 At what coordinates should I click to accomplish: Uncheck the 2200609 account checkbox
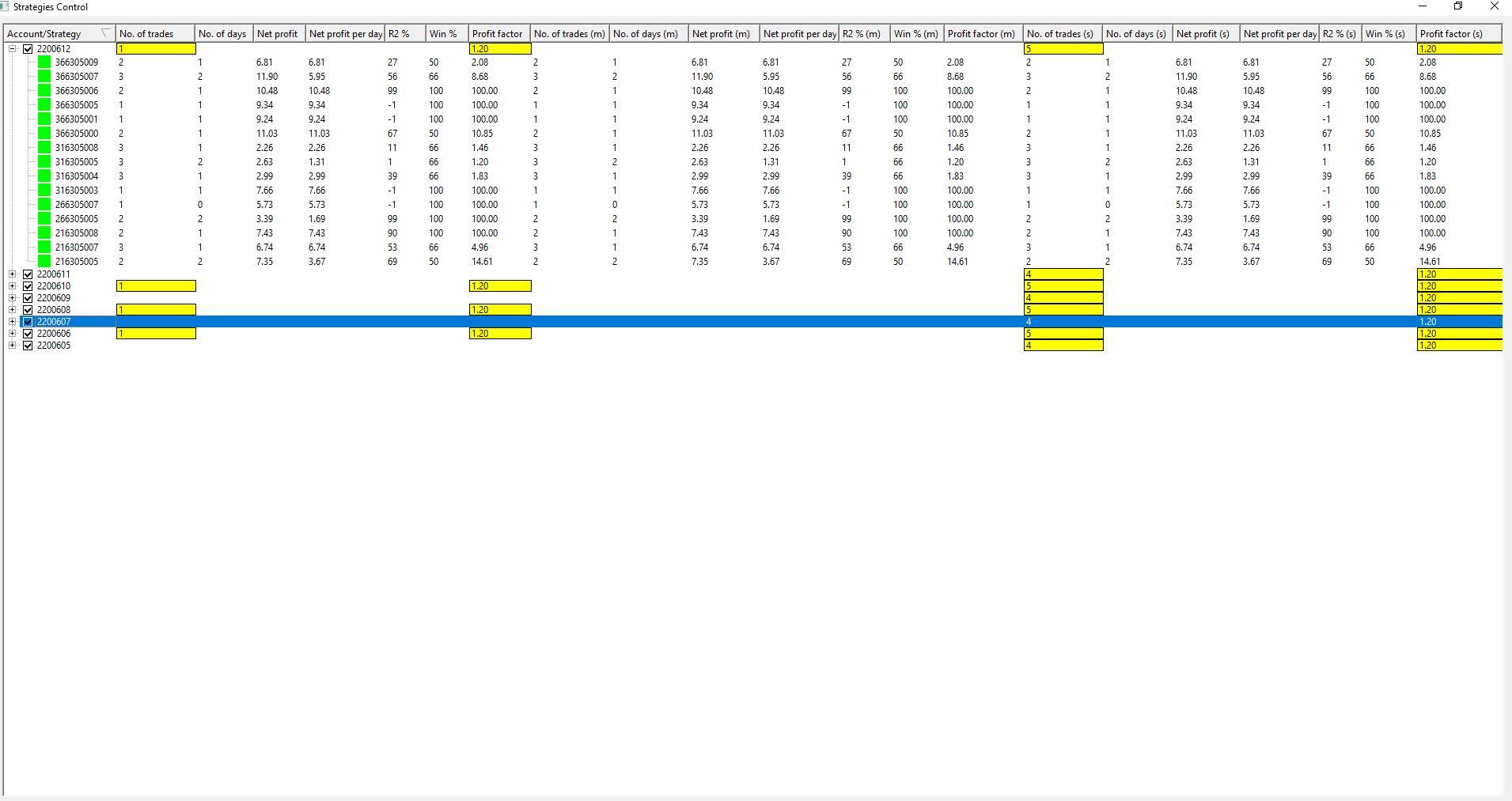[28, 298]
